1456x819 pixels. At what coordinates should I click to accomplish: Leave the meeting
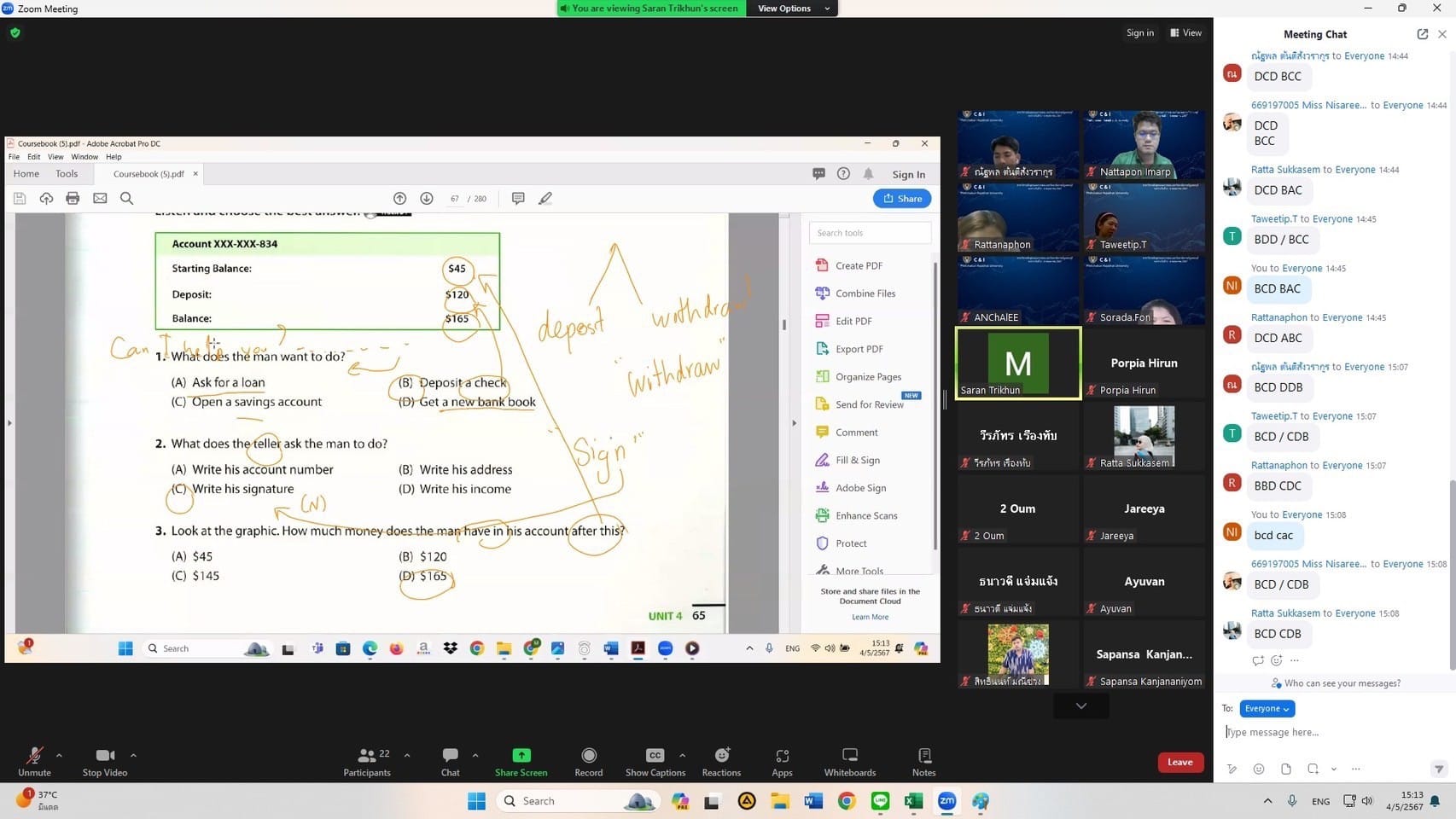pyautogui.click(x=1179, y=762)
